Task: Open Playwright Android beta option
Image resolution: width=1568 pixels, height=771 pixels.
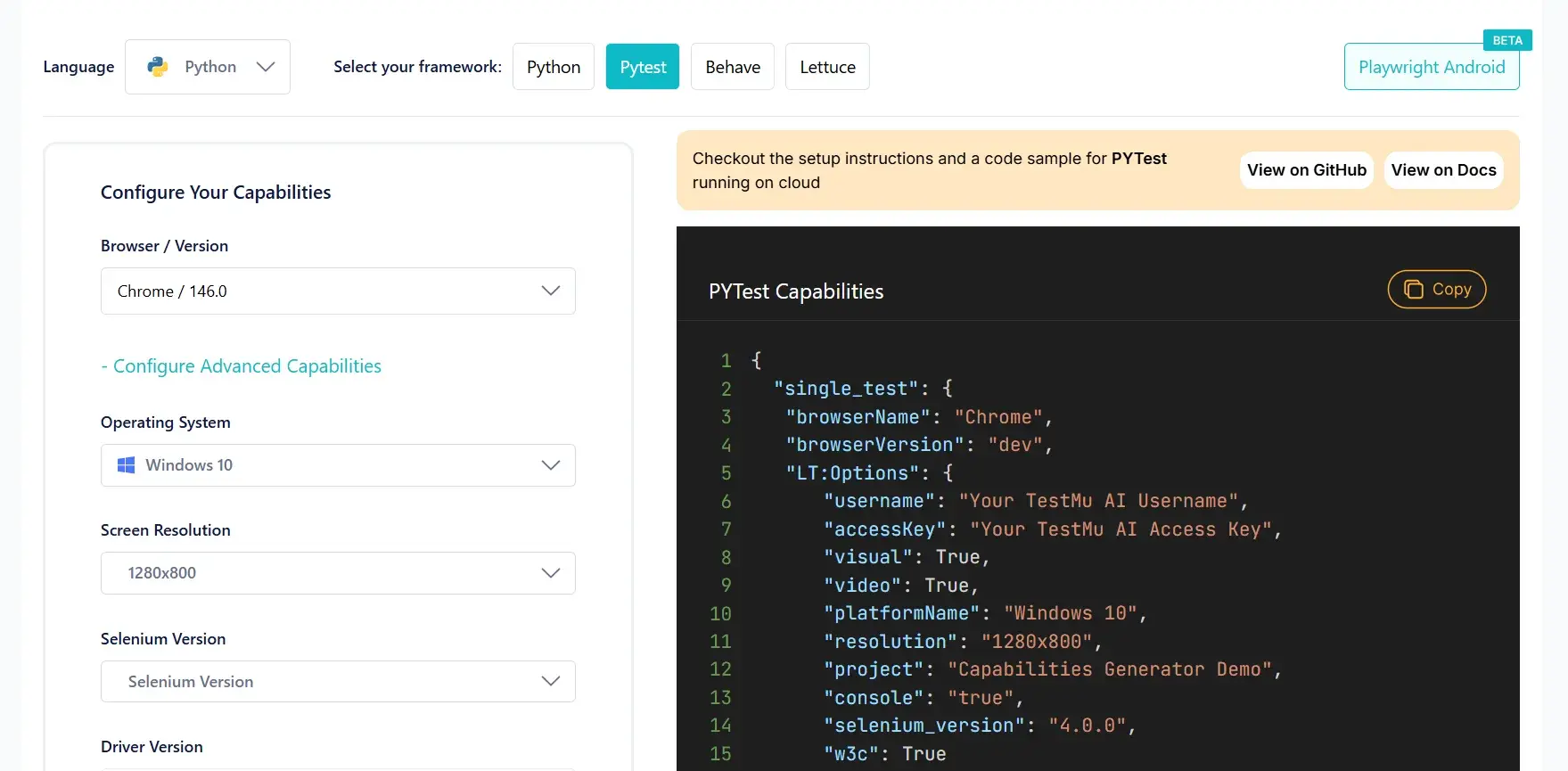Action: (1432, 67)
